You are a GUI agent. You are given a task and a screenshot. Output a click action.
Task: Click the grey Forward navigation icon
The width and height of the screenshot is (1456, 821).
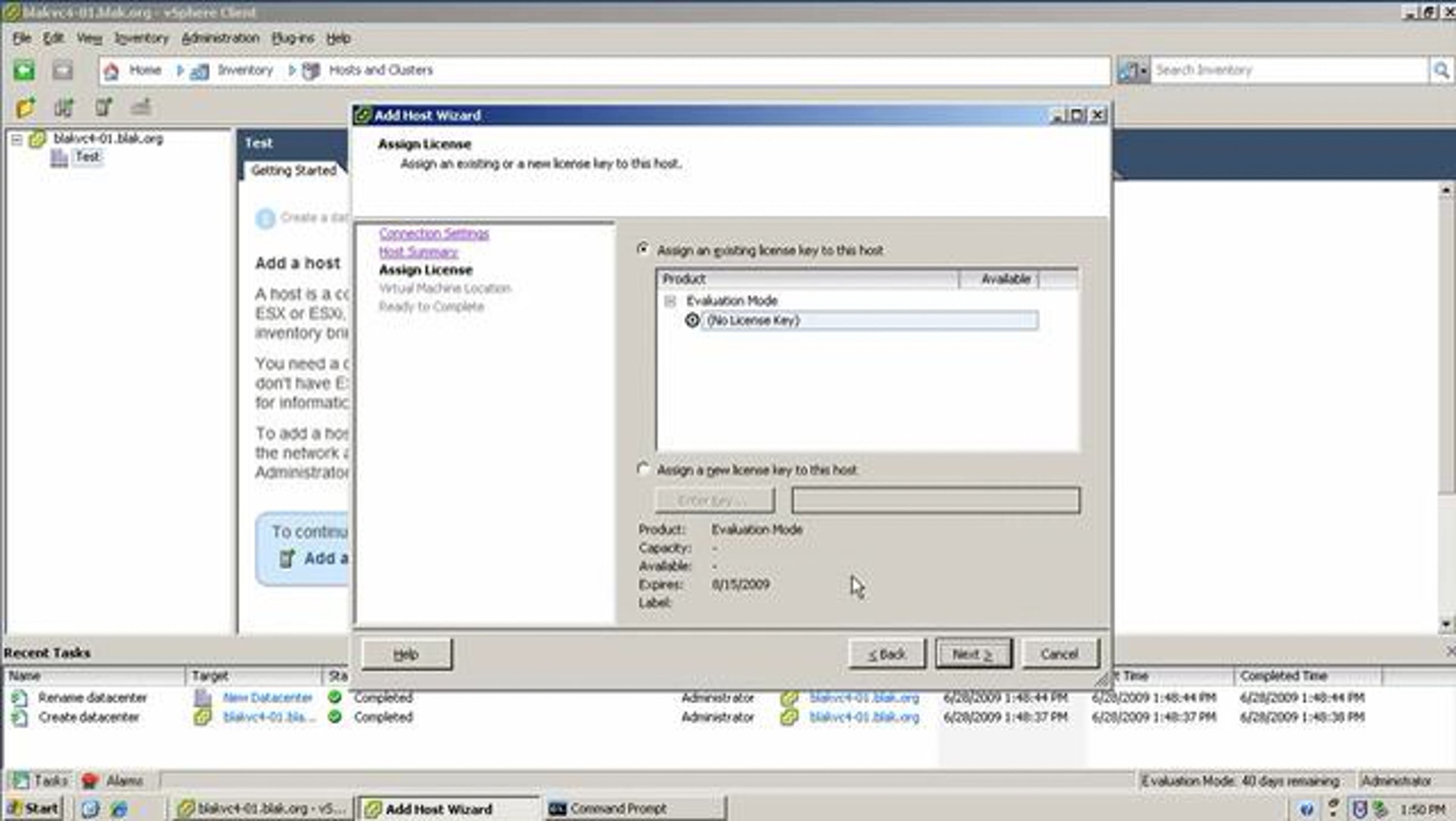coord(62,70)
